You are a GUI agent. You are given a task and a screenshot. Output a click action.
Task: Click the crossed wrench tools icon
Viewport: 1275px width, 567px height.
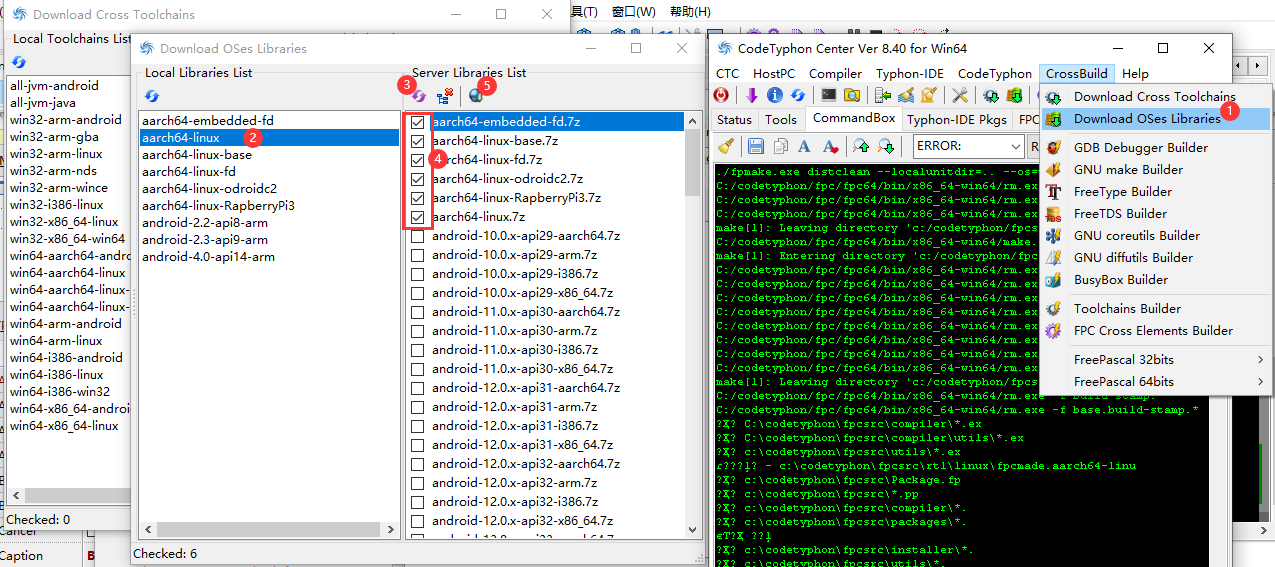960,95
